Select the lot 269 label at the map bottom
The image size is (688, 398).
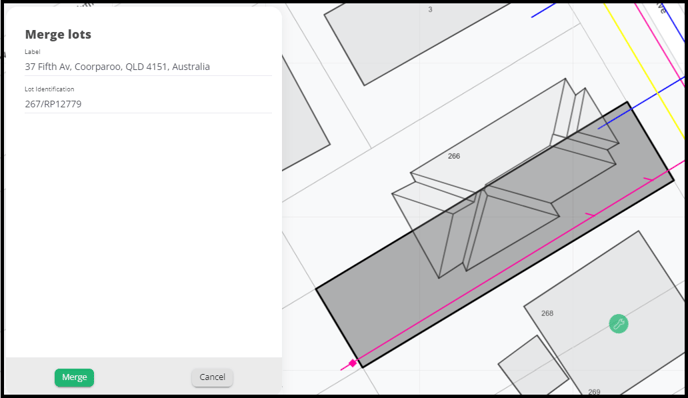pyautogui.click(x=594, y=391)
